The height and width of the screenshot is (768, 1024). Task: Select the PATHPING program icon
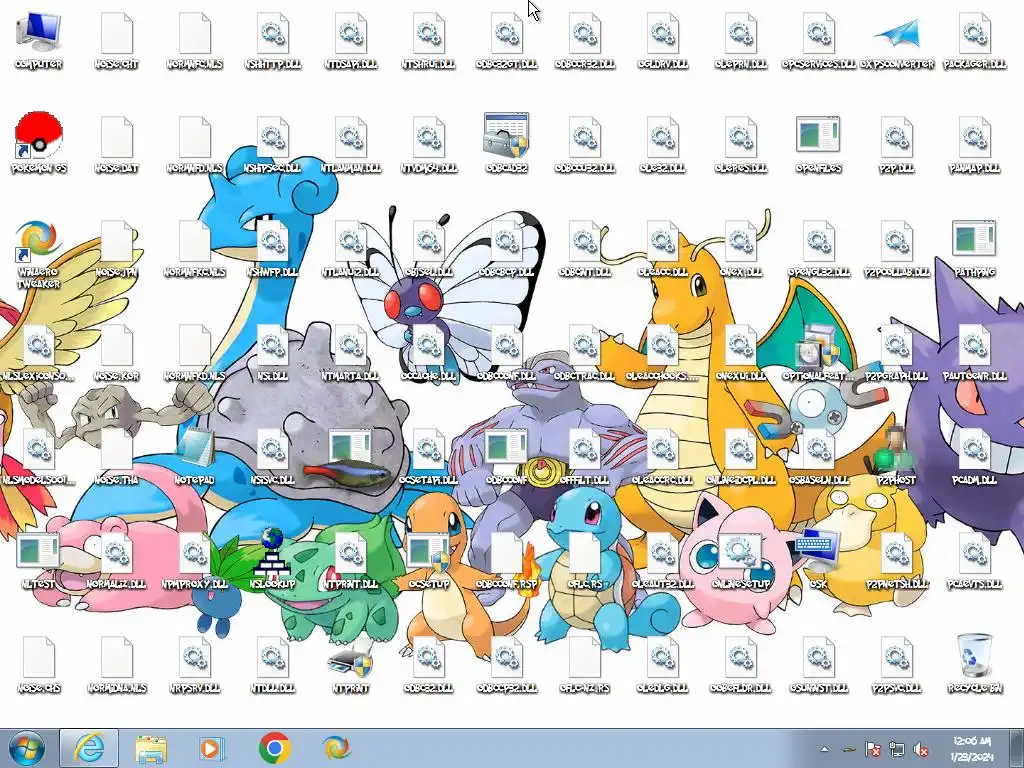click(x=974, y=239)
